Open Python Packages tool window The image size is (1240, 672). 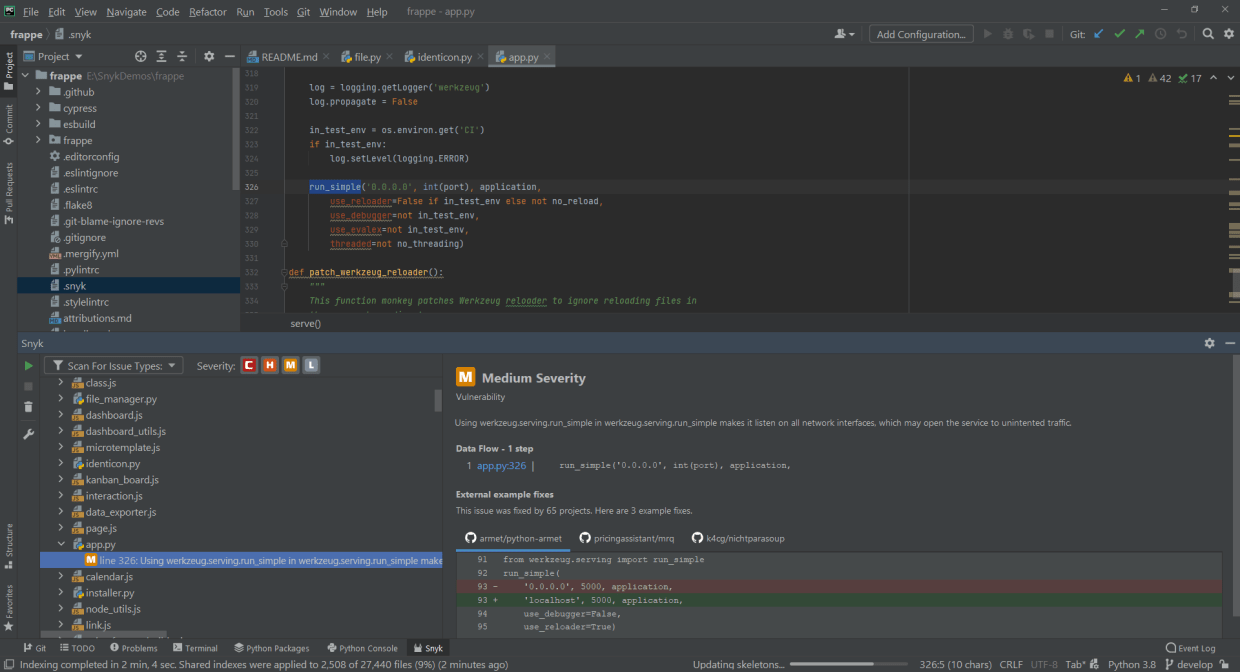pos(272,648)
